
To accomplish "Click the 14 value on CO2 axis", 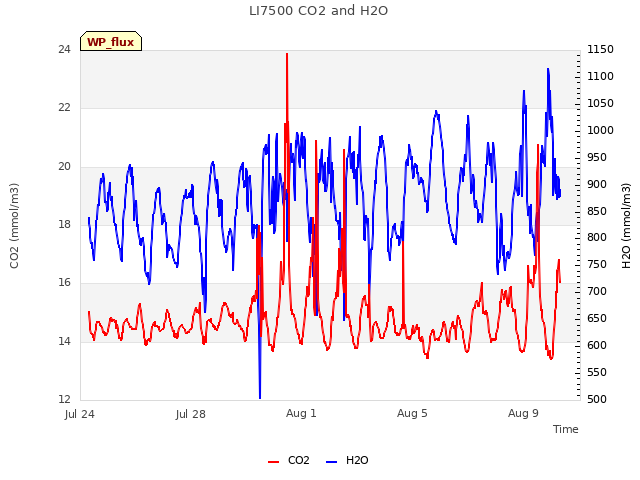I will click(64, 341).
